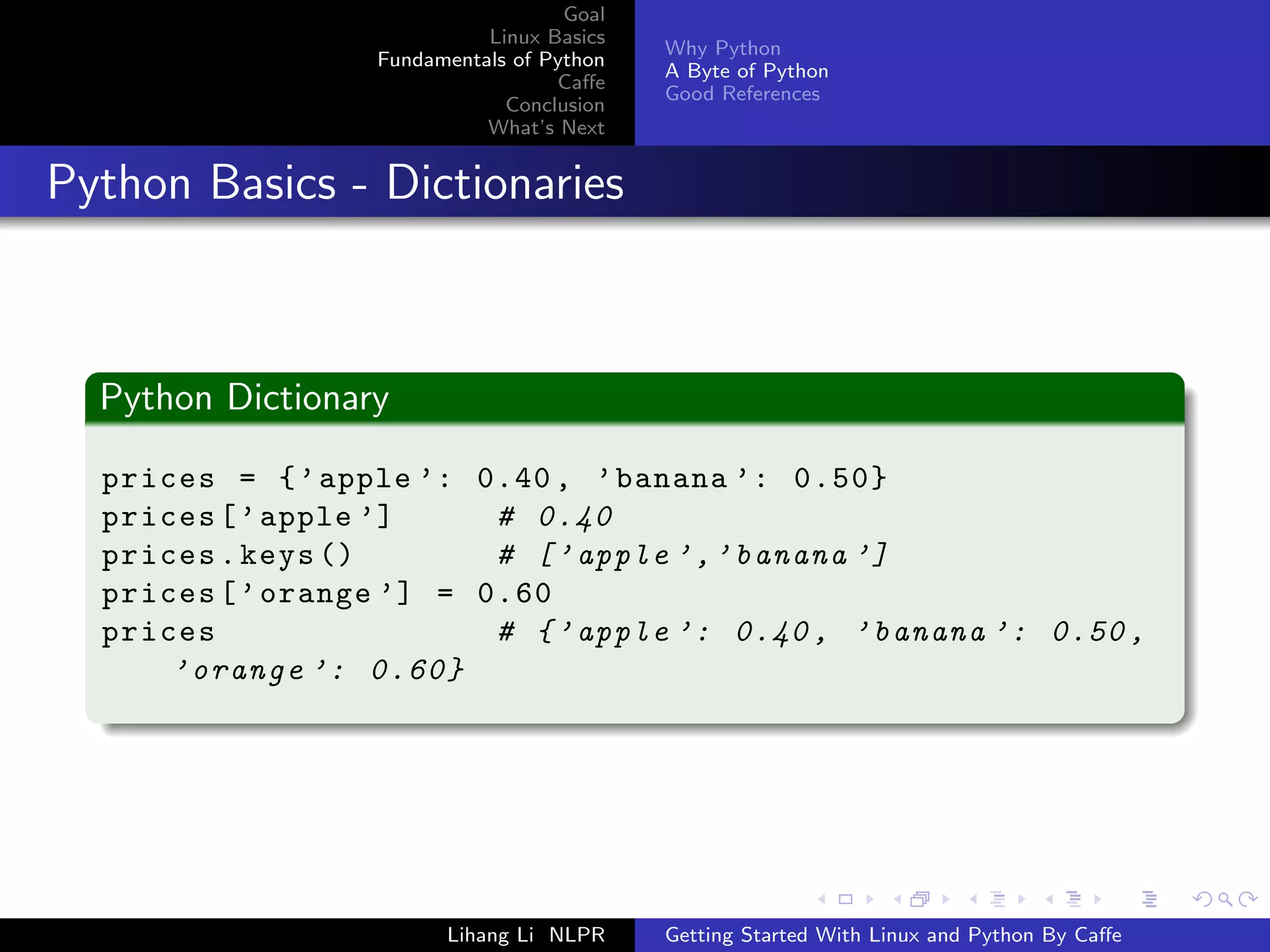Screen dimensions: 1270x952
Task: Open the What's Next section
Action: pos(546,127)
